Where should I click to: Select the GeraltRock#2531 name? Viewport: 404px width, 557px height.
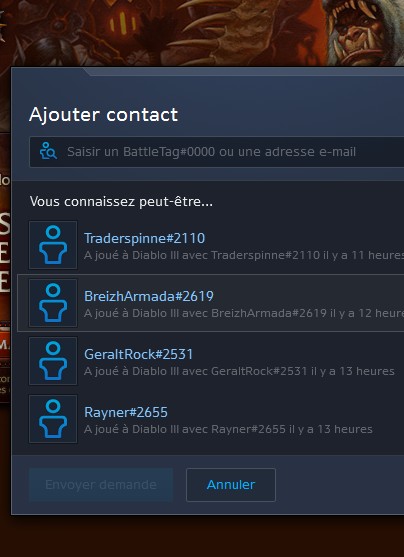[x=139, y=354]
